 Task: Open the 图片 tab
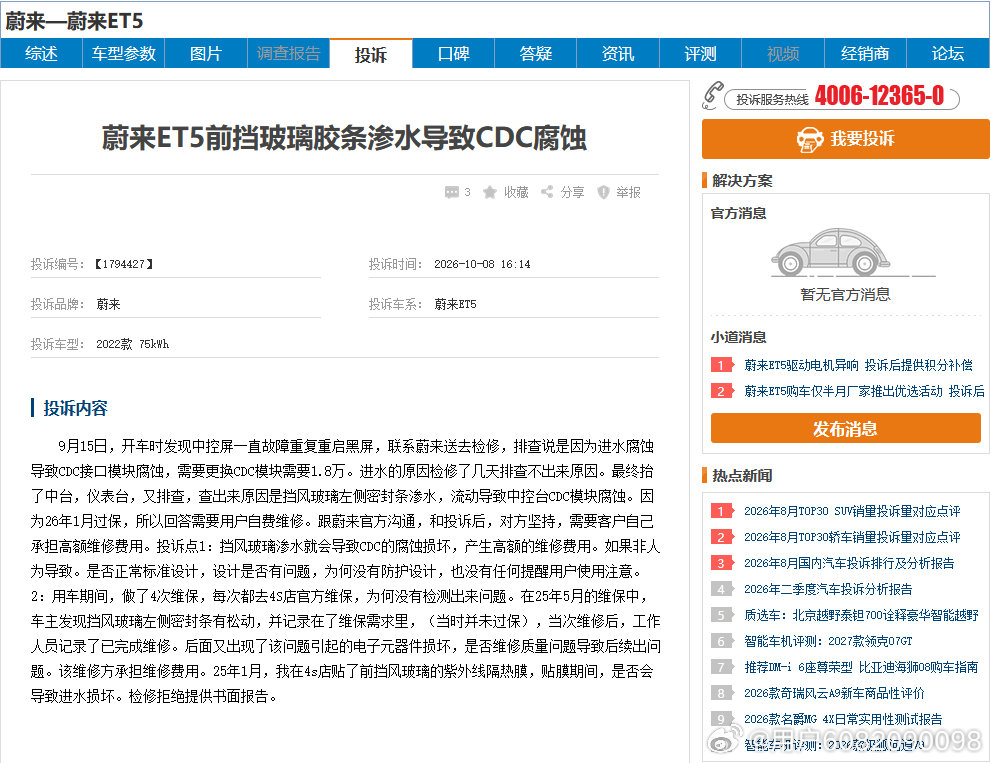point(206,54)
